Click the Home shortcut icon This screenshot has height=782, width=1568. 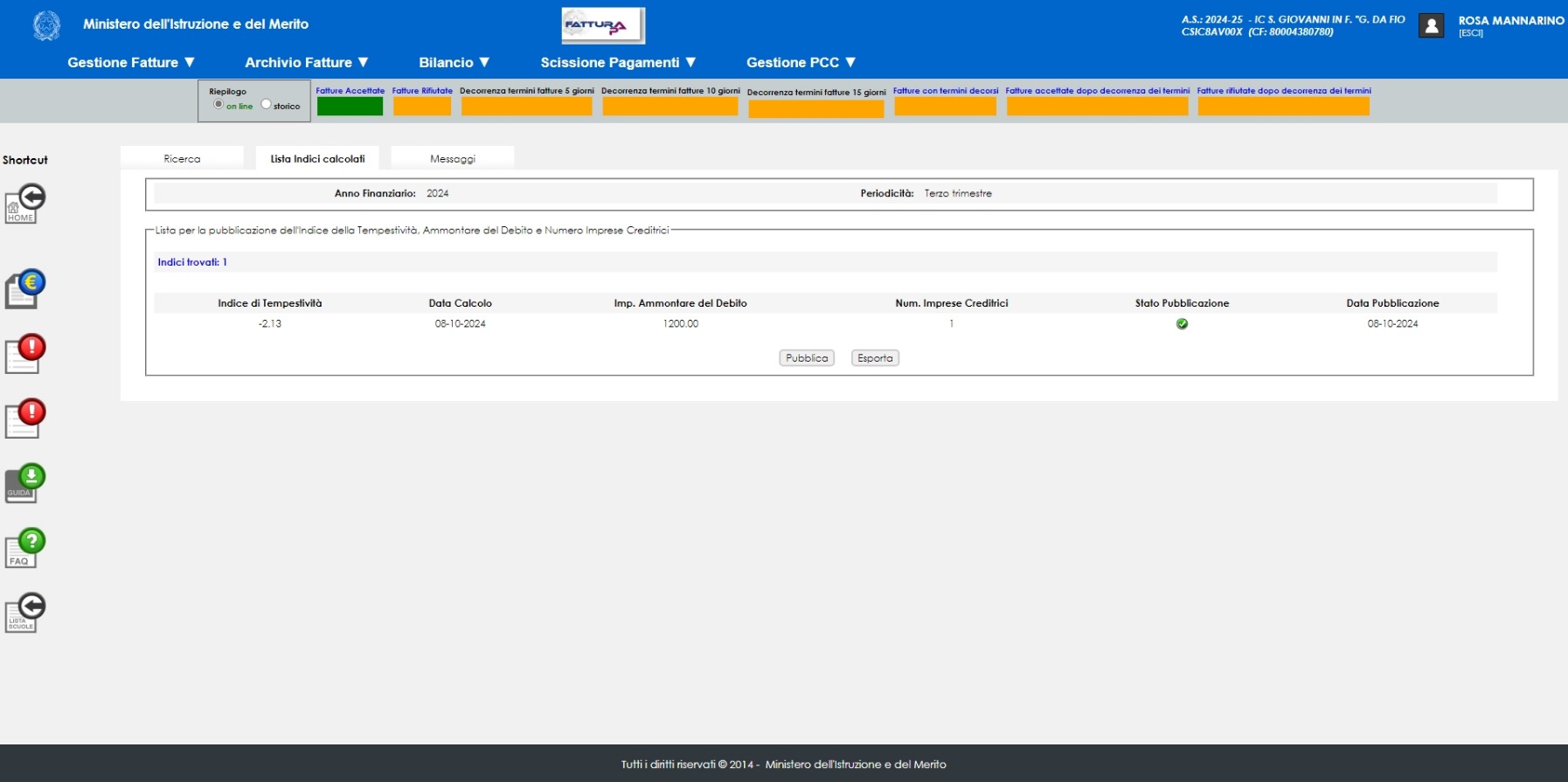24,204
